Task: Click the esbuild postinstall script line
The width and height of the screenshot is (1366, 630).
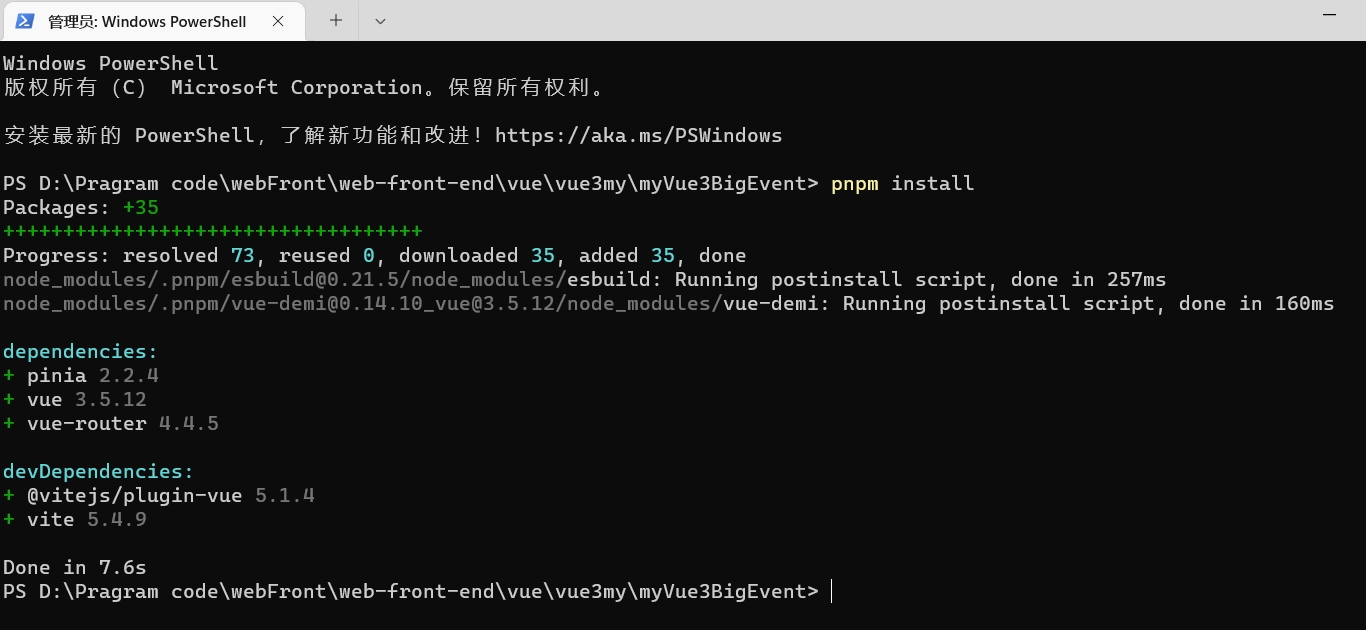Action: 585,279
